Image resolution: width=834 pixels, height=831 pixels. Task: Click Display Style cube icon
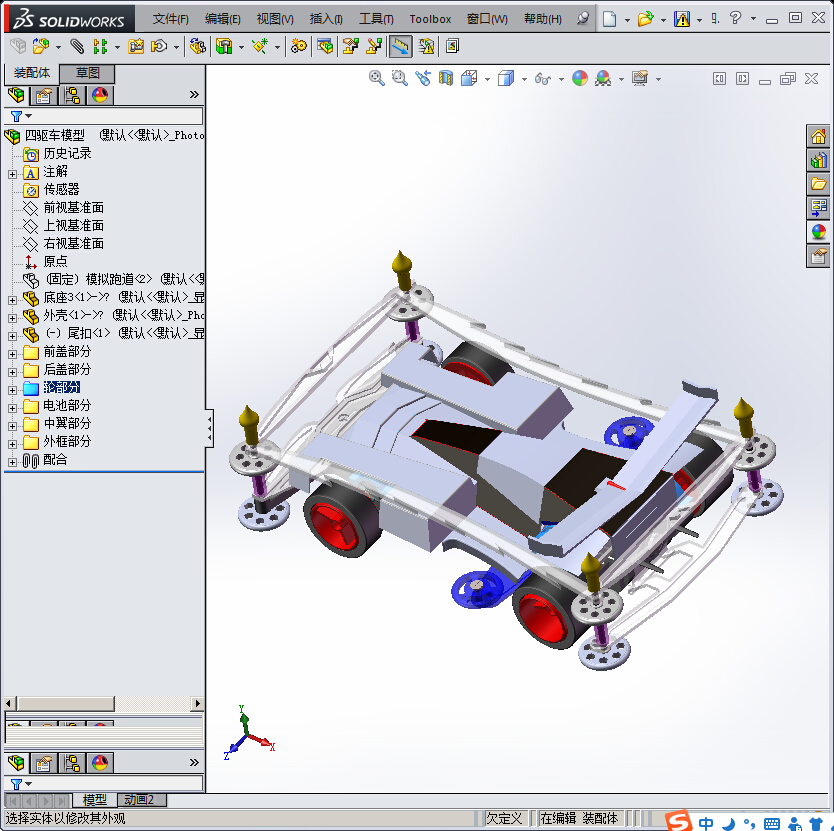pyautogui.click(x=506, y=79)
